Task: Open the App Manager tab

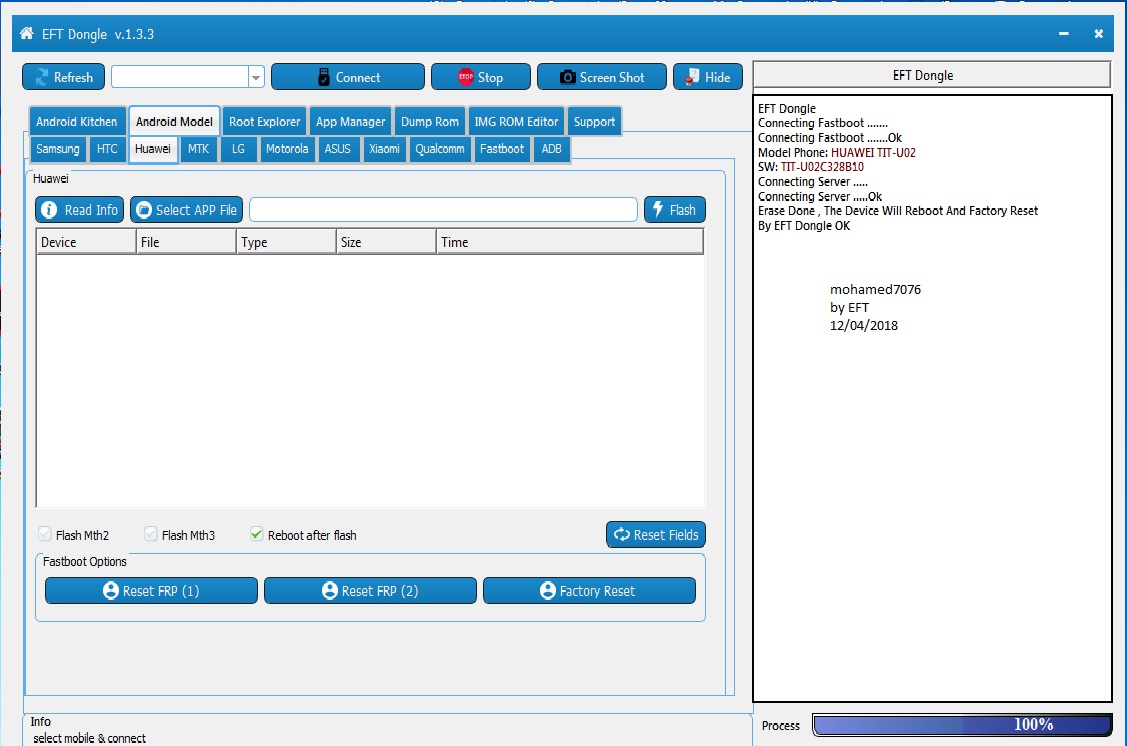Action: pyautogui.click(x=351, y=121)
